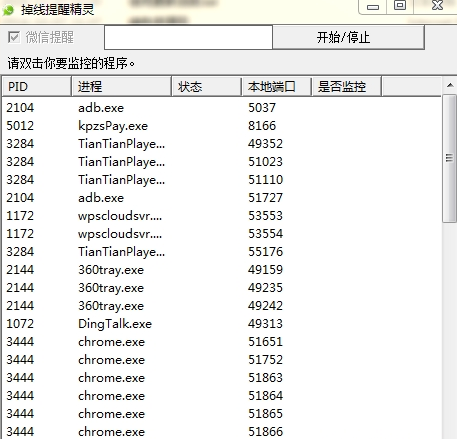The width and height of the screenshot is (457, 439).
Task: Select chrome.exe row with port 51752
Action: point(222,360)
